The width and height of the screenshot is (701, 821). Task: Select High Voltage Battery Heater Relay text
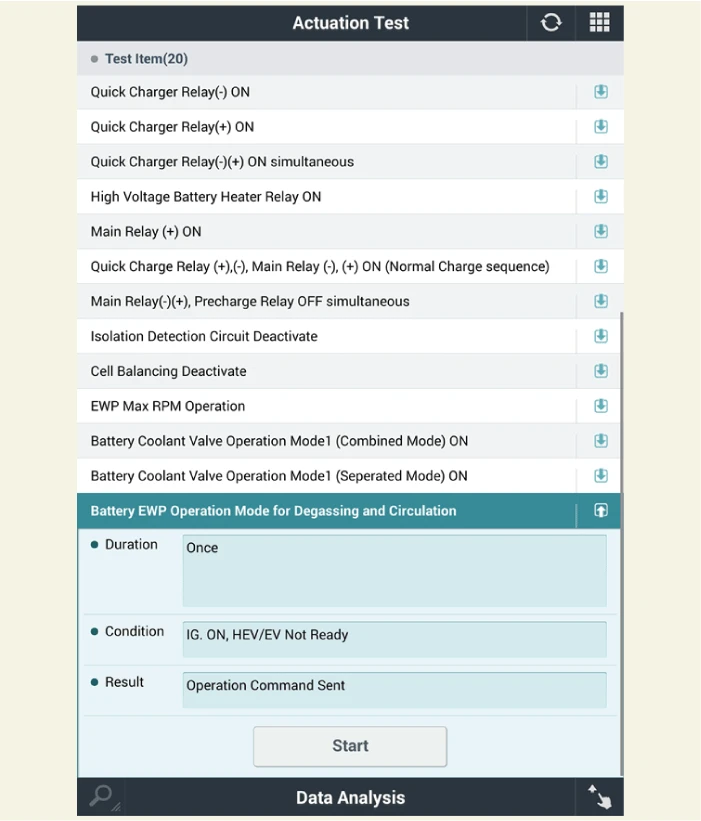point(206,197)
